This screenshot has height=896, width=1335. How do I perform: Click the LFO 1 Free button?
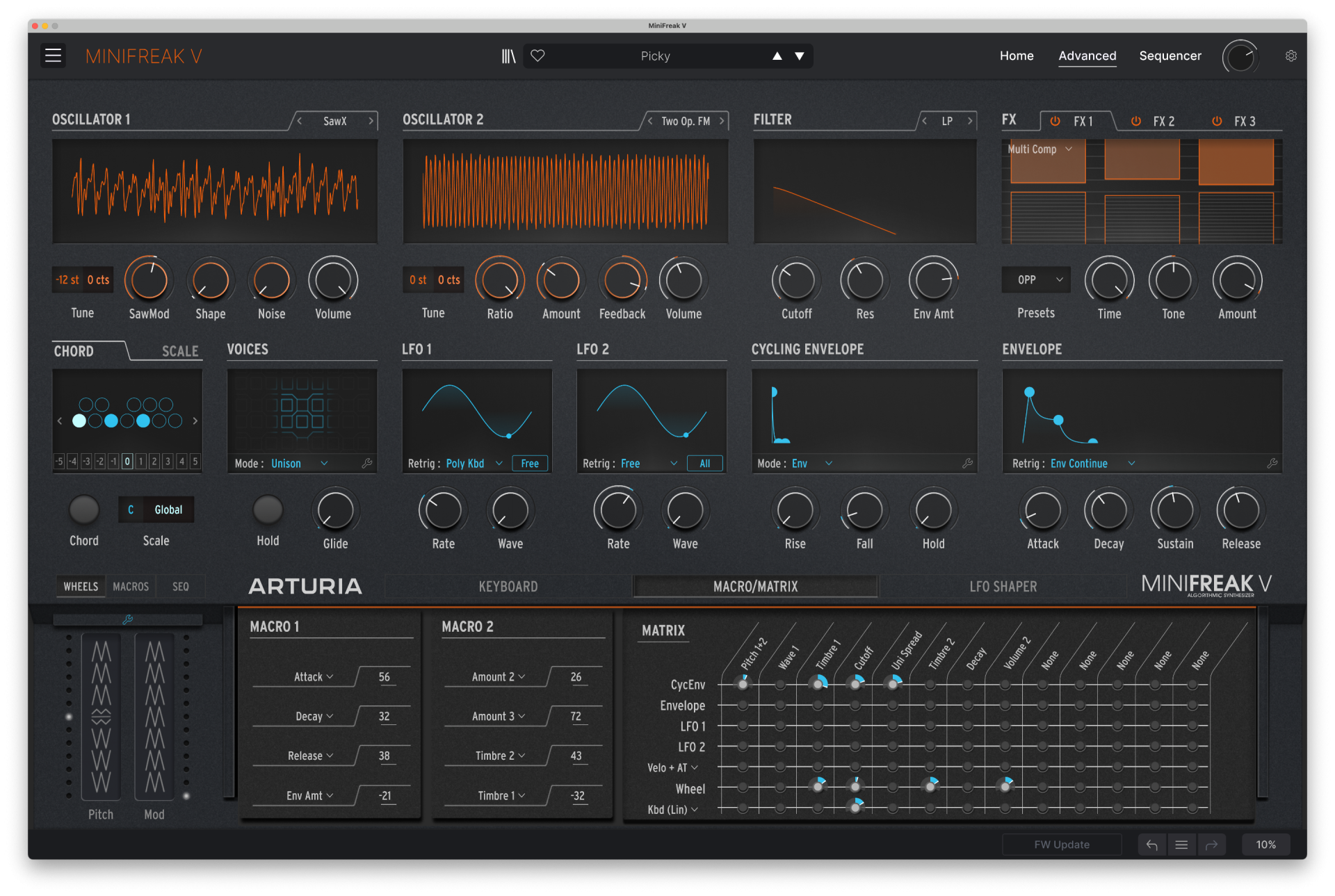pos(530,464)
